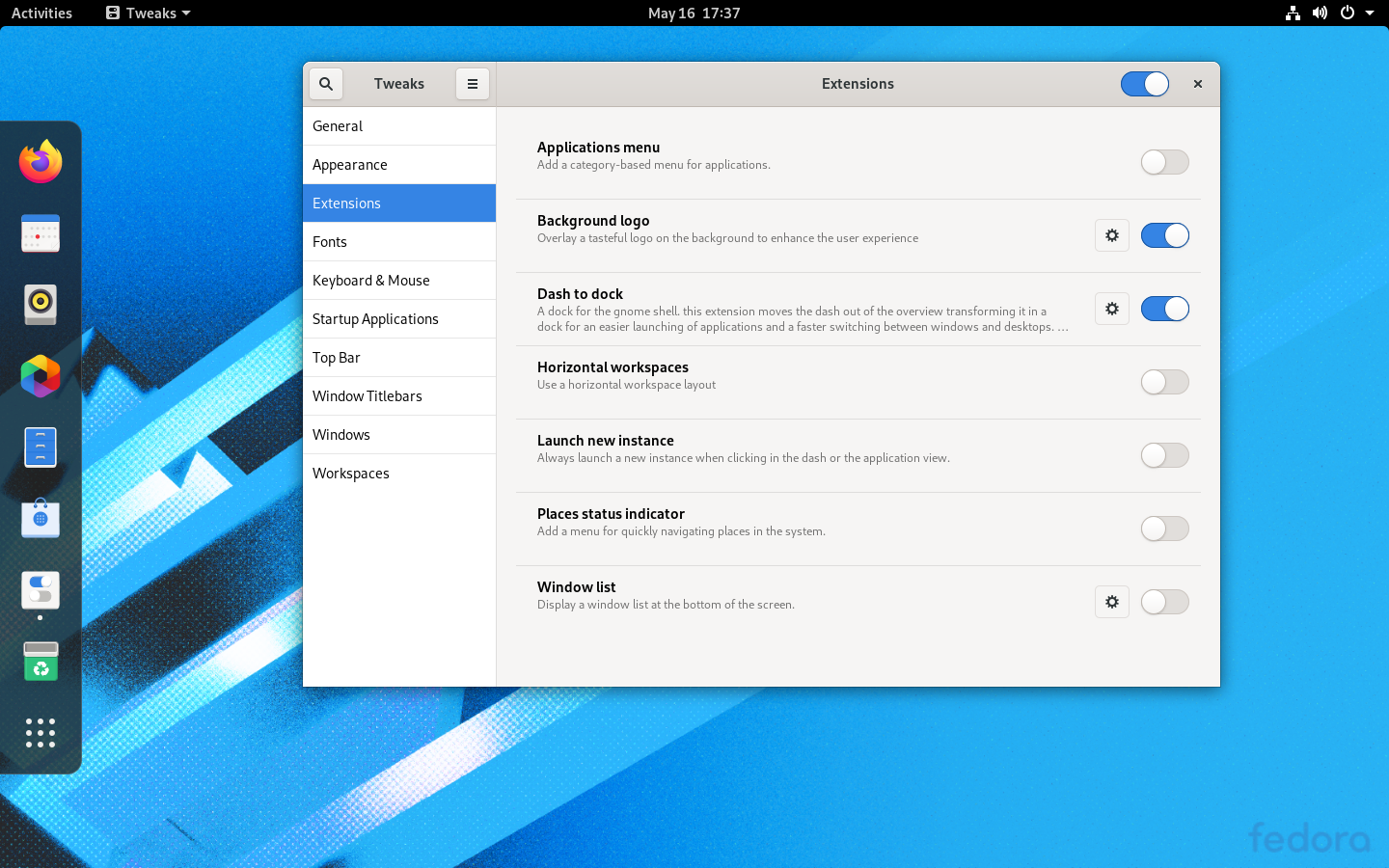Select Windows in the sidebar
Screen dimensions: 1389x868
pyautogui.click(x=399, y=435)
